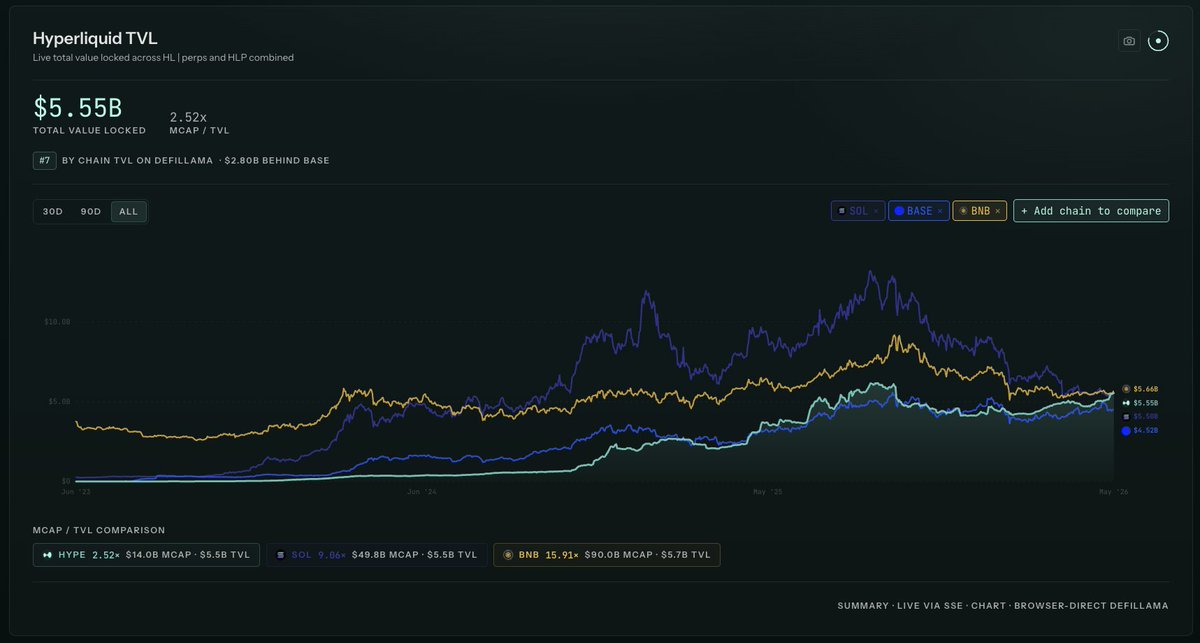Viewport: 1200px width, 643px height.
Task: Click Add chain to compare button
Action: 1091,211
